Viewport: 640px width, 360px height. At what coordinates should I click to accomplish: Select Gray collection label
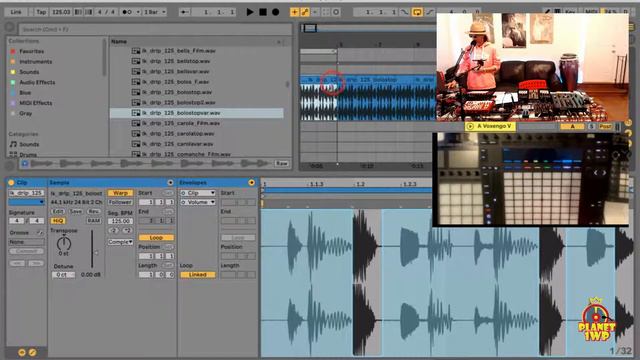click(x=25, y=113)
